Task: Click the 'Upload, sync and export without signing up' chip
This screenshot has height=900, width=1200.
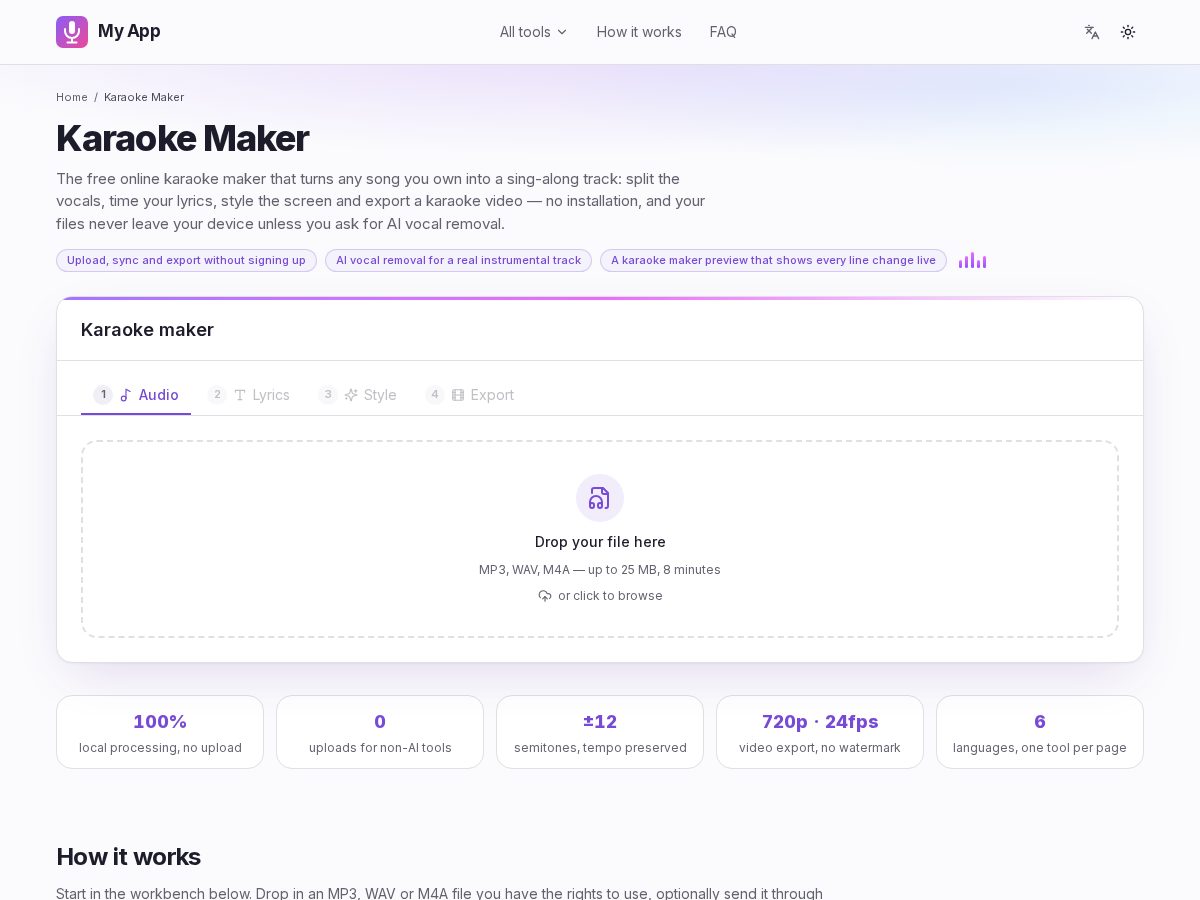Action: point(186,260)
